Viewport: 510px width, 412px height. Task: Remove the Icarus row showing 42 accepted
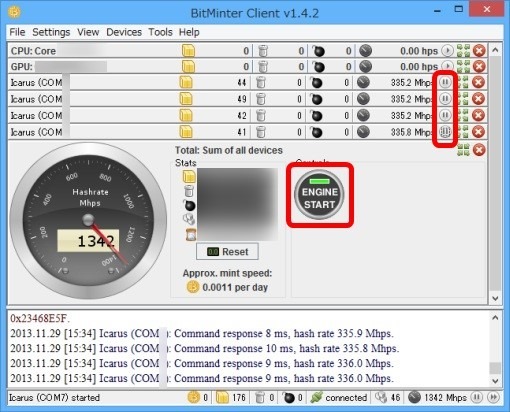pyautogui.click(x=478, y=115)
